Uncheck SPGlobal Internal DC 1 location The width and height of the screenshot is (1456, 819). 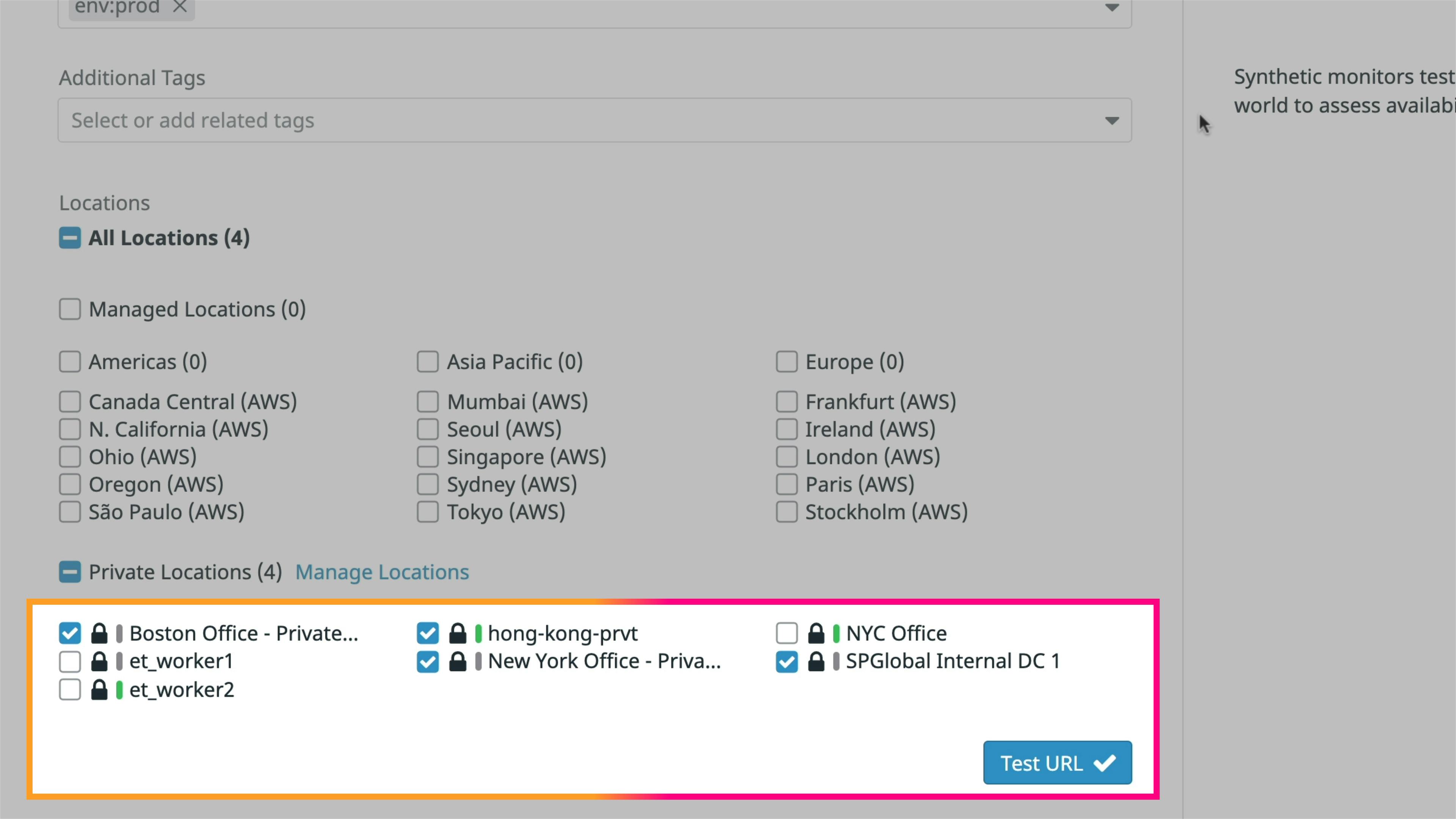click(x=787, y=661)
